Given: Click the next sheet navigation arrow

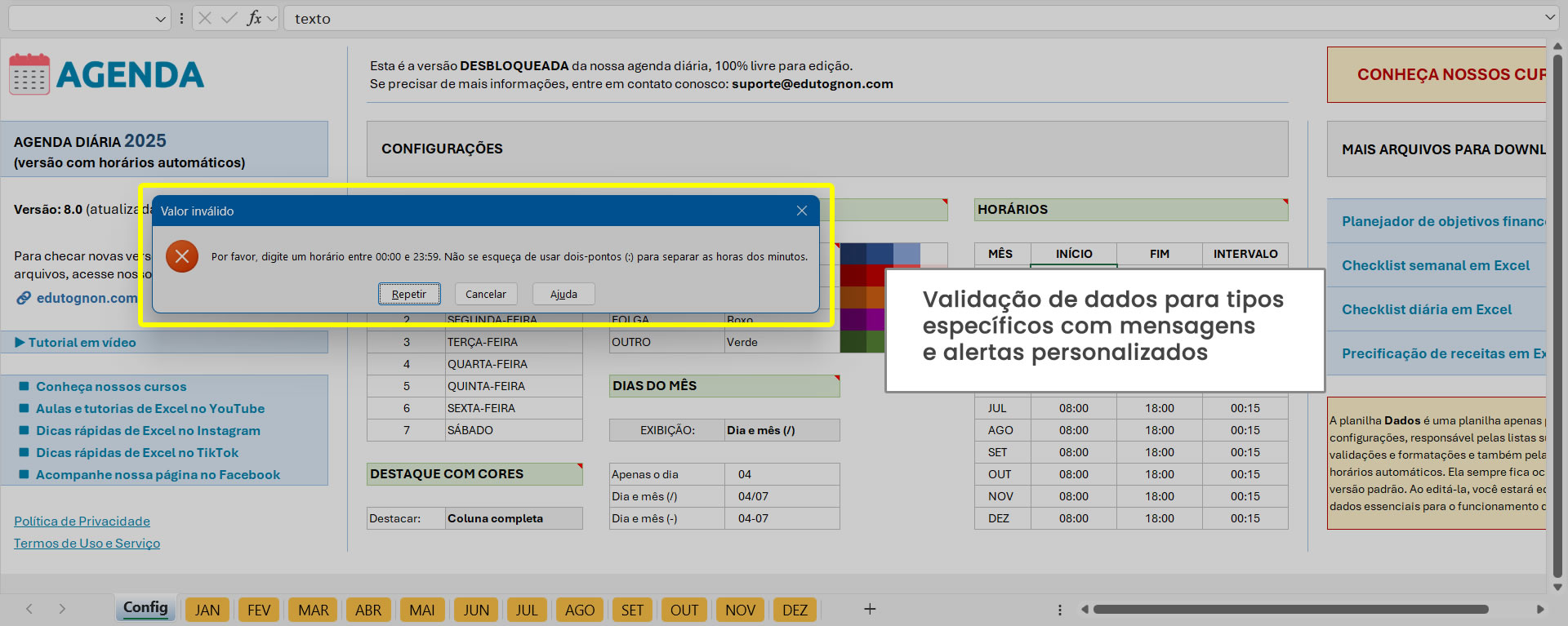Looking at the screenshot, I should click(x=62, y=609).
